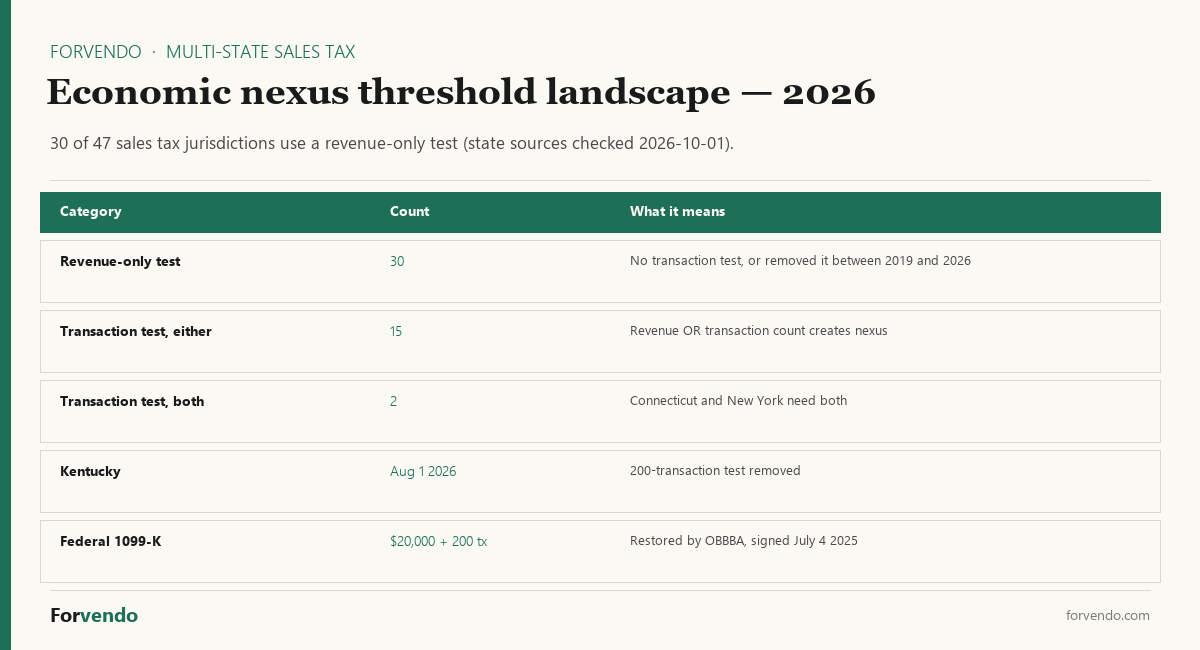Click the '$20,000 + 200 tx' value
This screenshot has width=1200, height=650.
[x=438, y=541]
